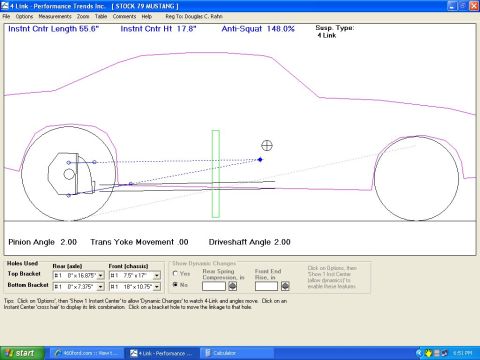Click the upper link front chassis hole

pyautogui.click(x=94, y=162)
